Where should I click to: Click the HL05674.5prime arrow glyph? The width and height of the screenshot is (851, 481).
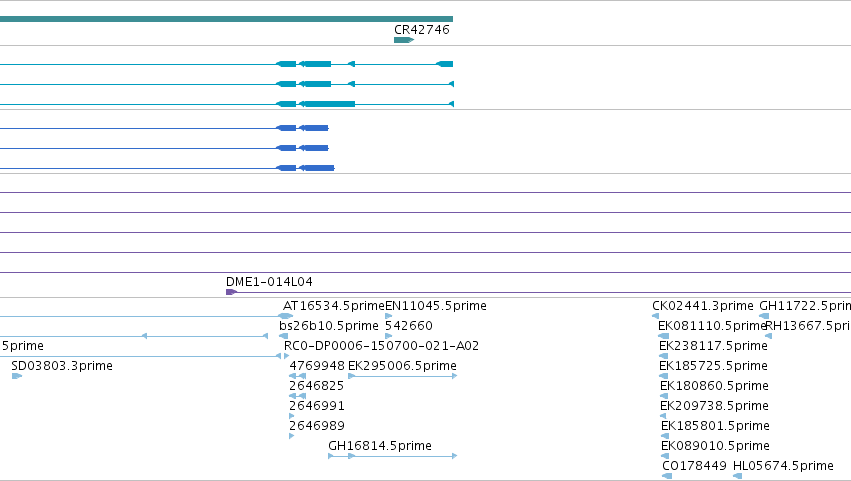coord(738,476)
